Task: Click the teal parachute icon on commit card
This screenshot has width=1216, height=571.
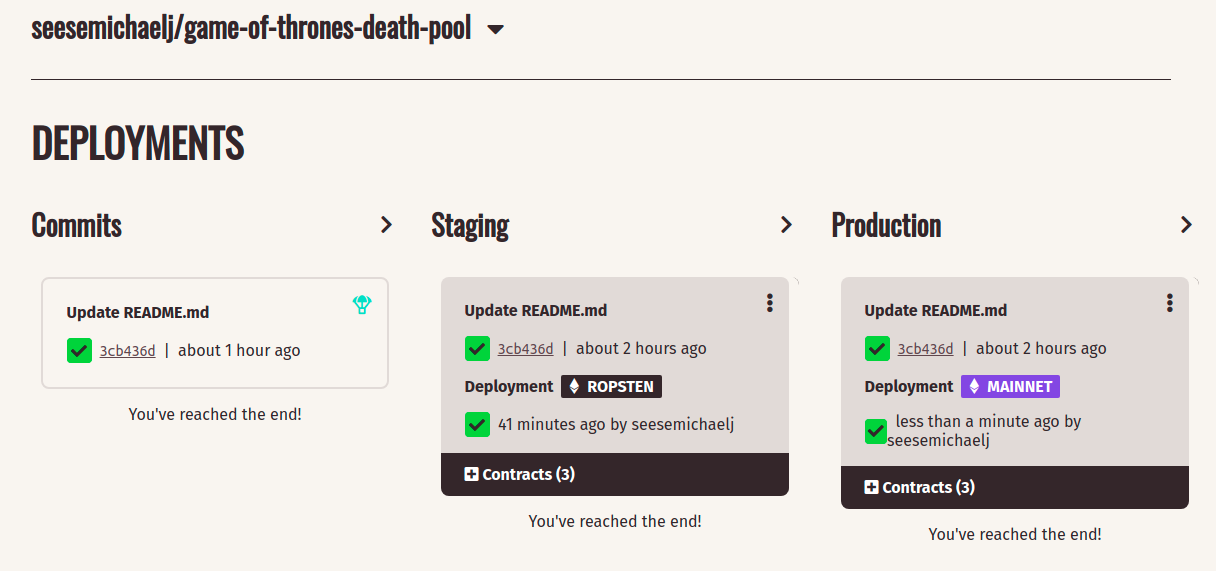Action: [362, 305]
